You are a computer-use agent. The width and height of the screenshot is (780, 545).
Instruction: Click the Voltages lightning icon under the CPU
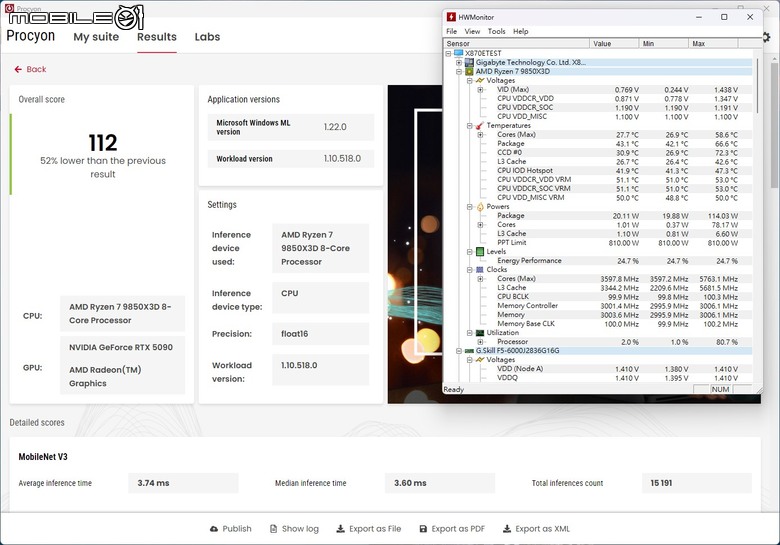[480, 80]
